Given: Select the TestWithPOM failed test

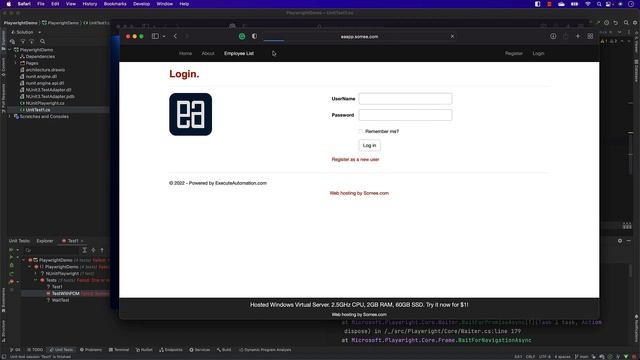Looking at the screenshot, I should pos(66,293).
